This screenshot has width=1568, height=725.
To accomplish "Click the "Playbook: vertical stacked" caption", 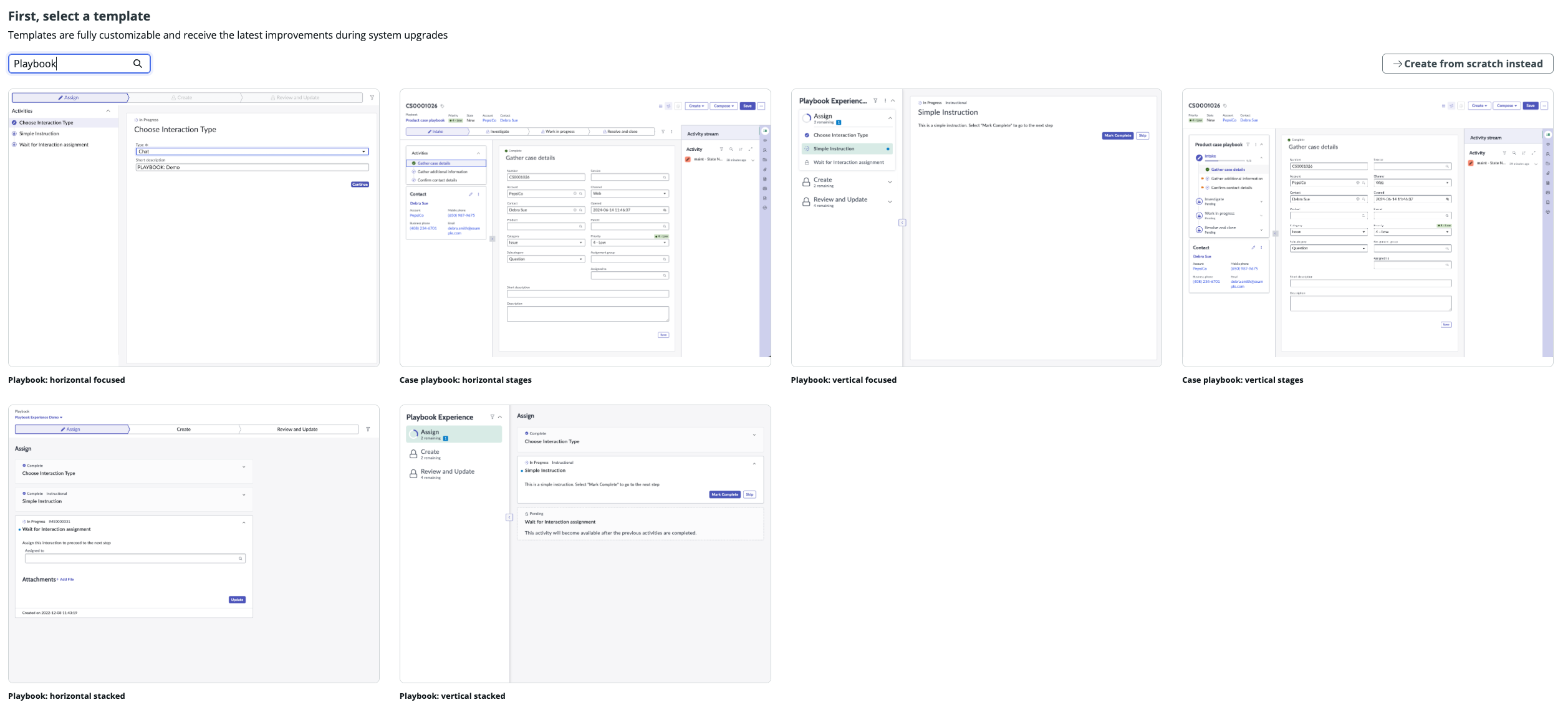I will point(453,696).
